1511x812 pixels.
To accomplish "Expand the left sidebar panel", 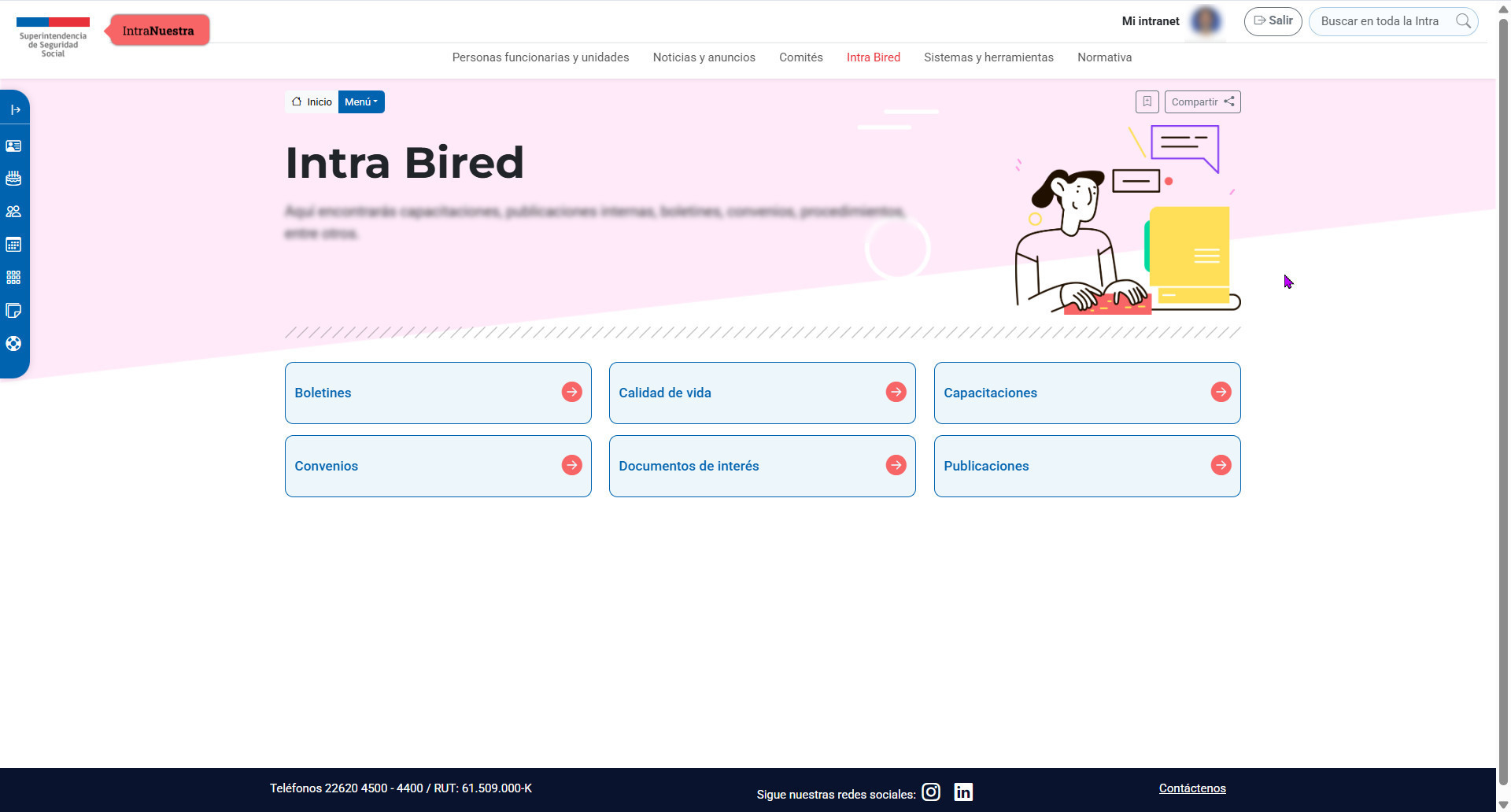I will [14, 109].
